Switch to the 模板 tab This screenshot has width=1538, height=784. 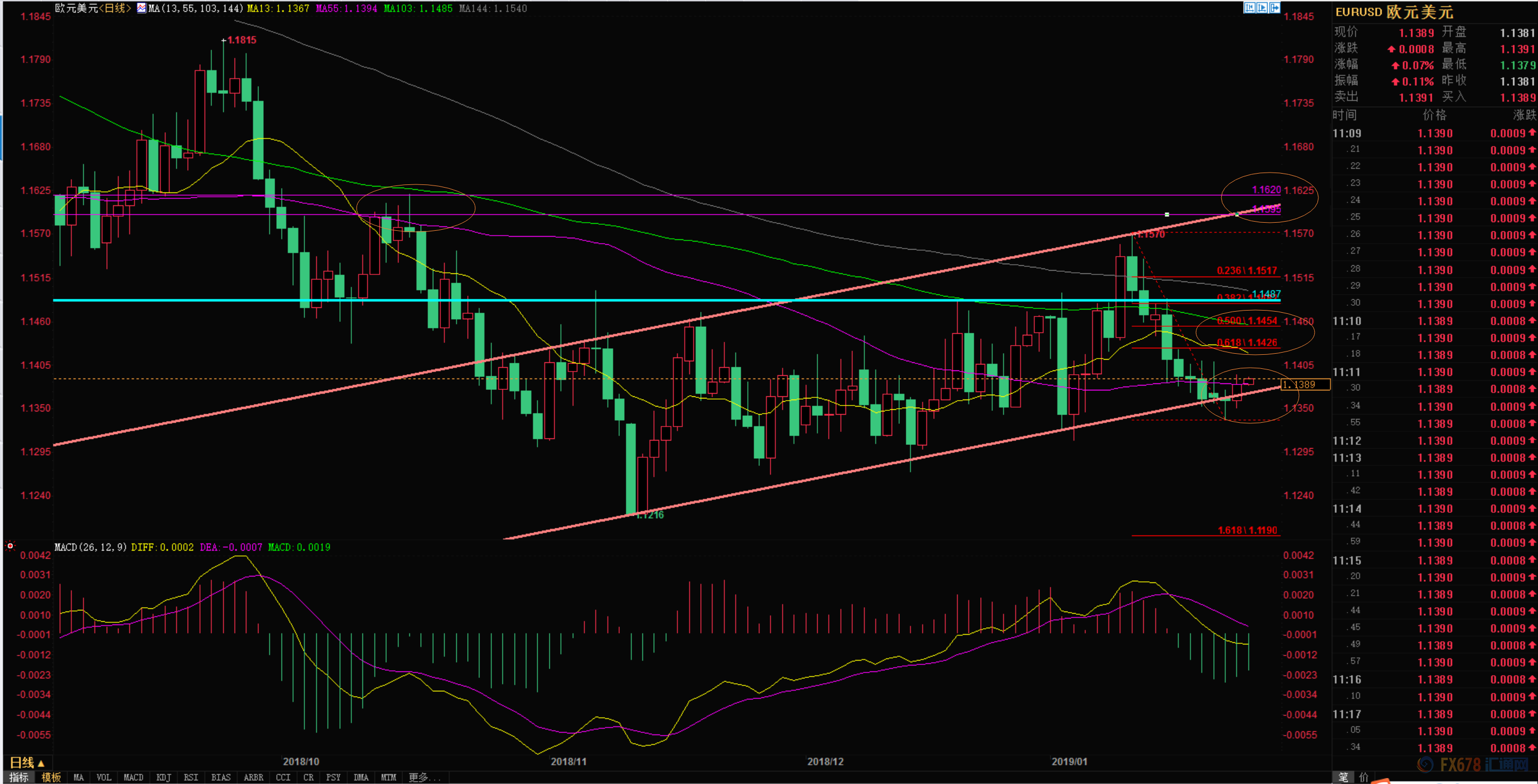tap(51, 778)
